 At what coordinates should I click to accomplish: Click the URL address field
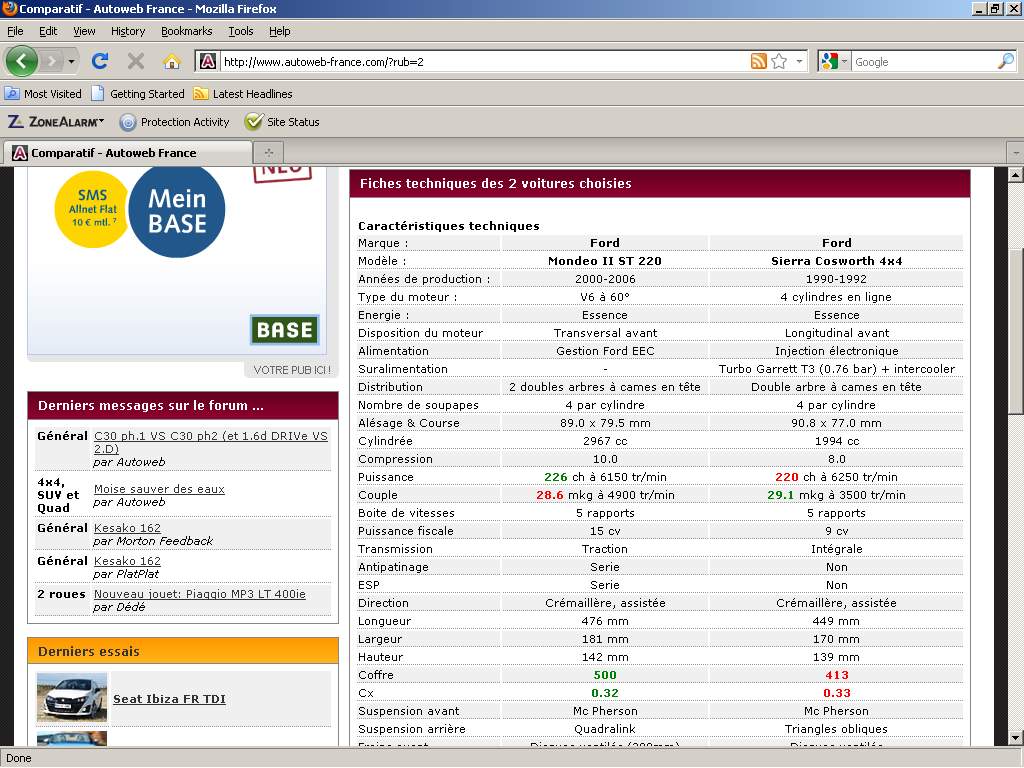[480, 62]
